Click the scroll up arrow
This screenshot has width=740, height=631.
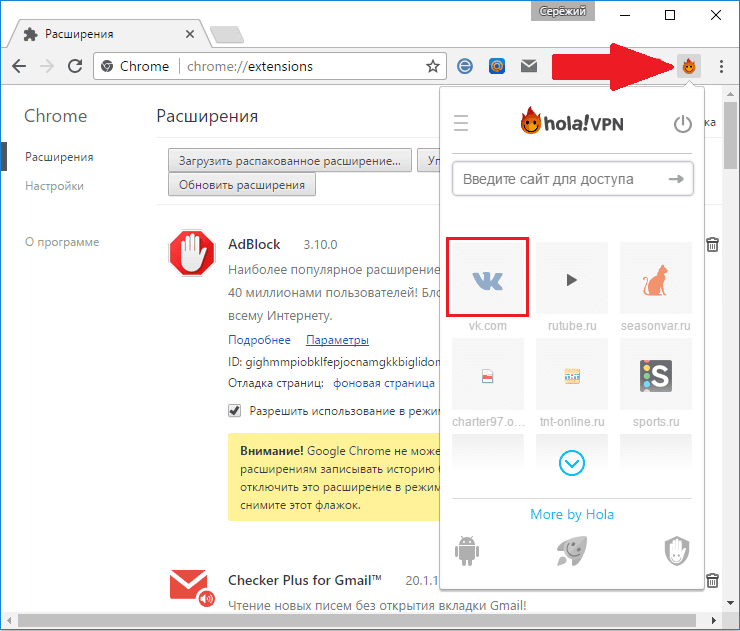731,93
